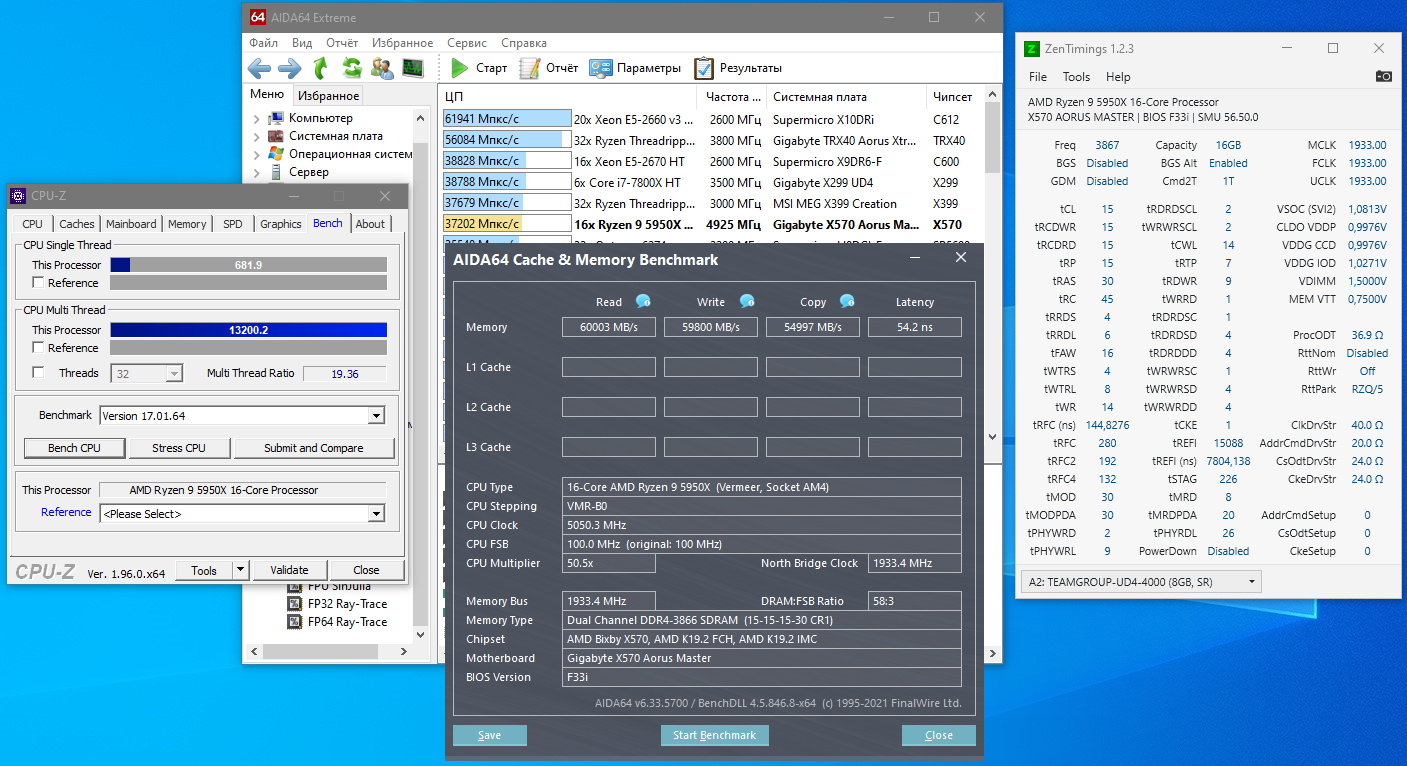
Task: Open the Benchmark version dropdown in CPU-Z
Action: tap(376, 416)
